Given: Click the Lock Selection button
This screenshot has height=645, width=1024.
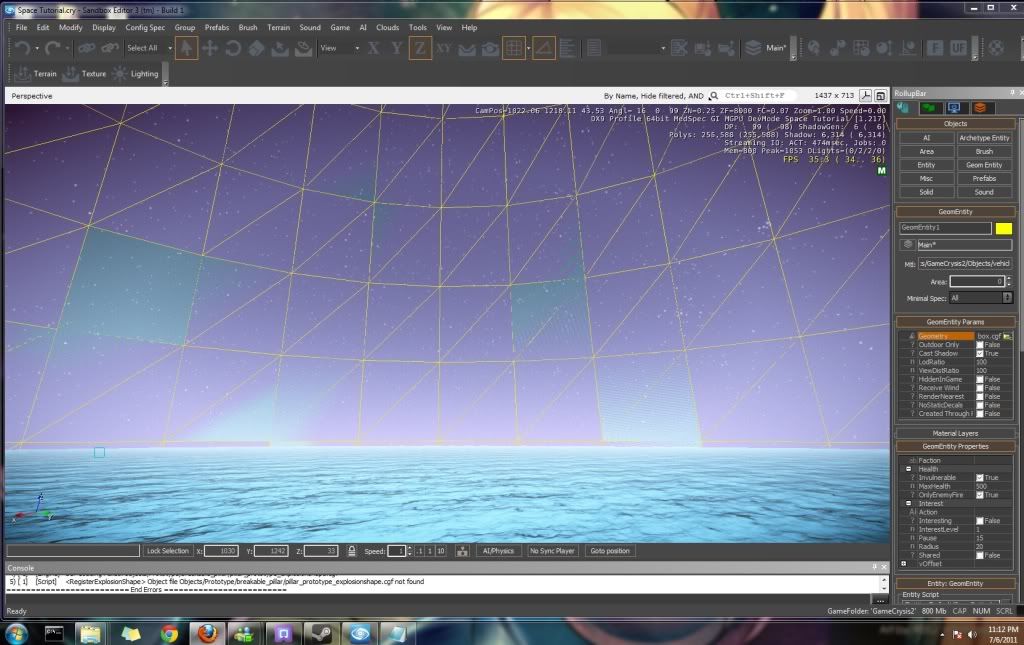Looking at the screenshot, I should coord(167,551).
